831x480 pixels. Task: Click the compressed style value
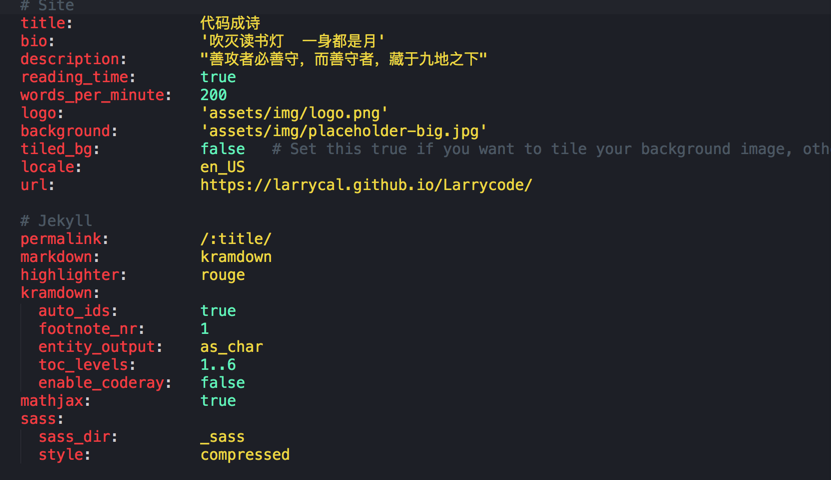(x=244, y=455)
